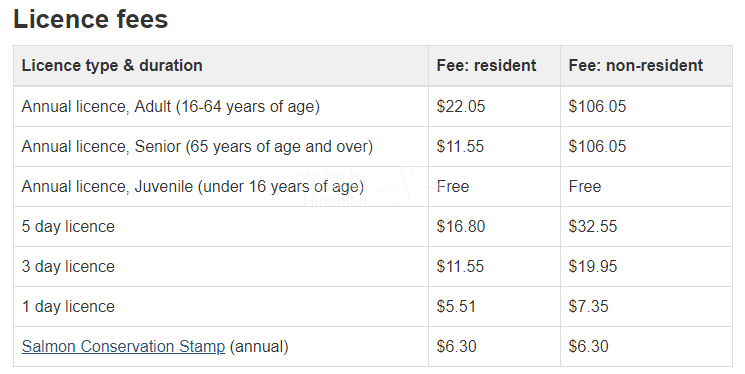The height and width of the screenshot is (374, 745).
Task: Click the Fee: non-resident column header
Action: pos(636,66)
